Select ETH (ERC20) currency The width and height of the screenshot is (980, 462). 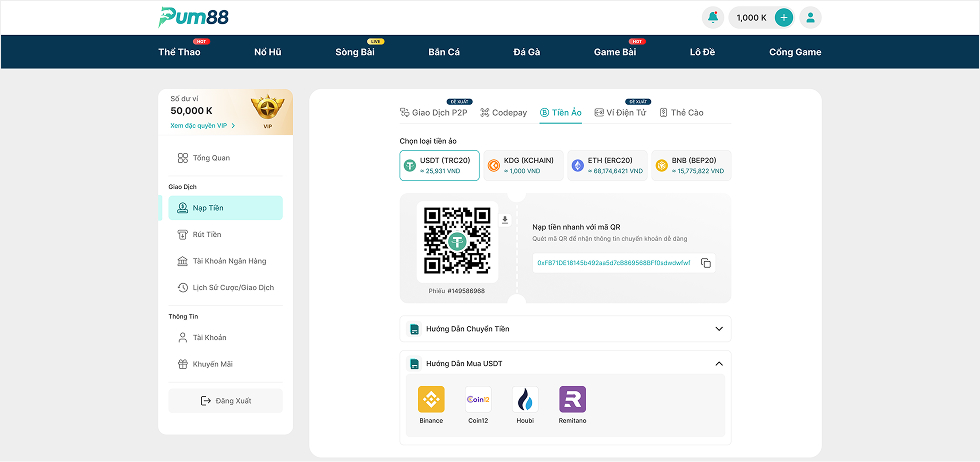(608, 166)
